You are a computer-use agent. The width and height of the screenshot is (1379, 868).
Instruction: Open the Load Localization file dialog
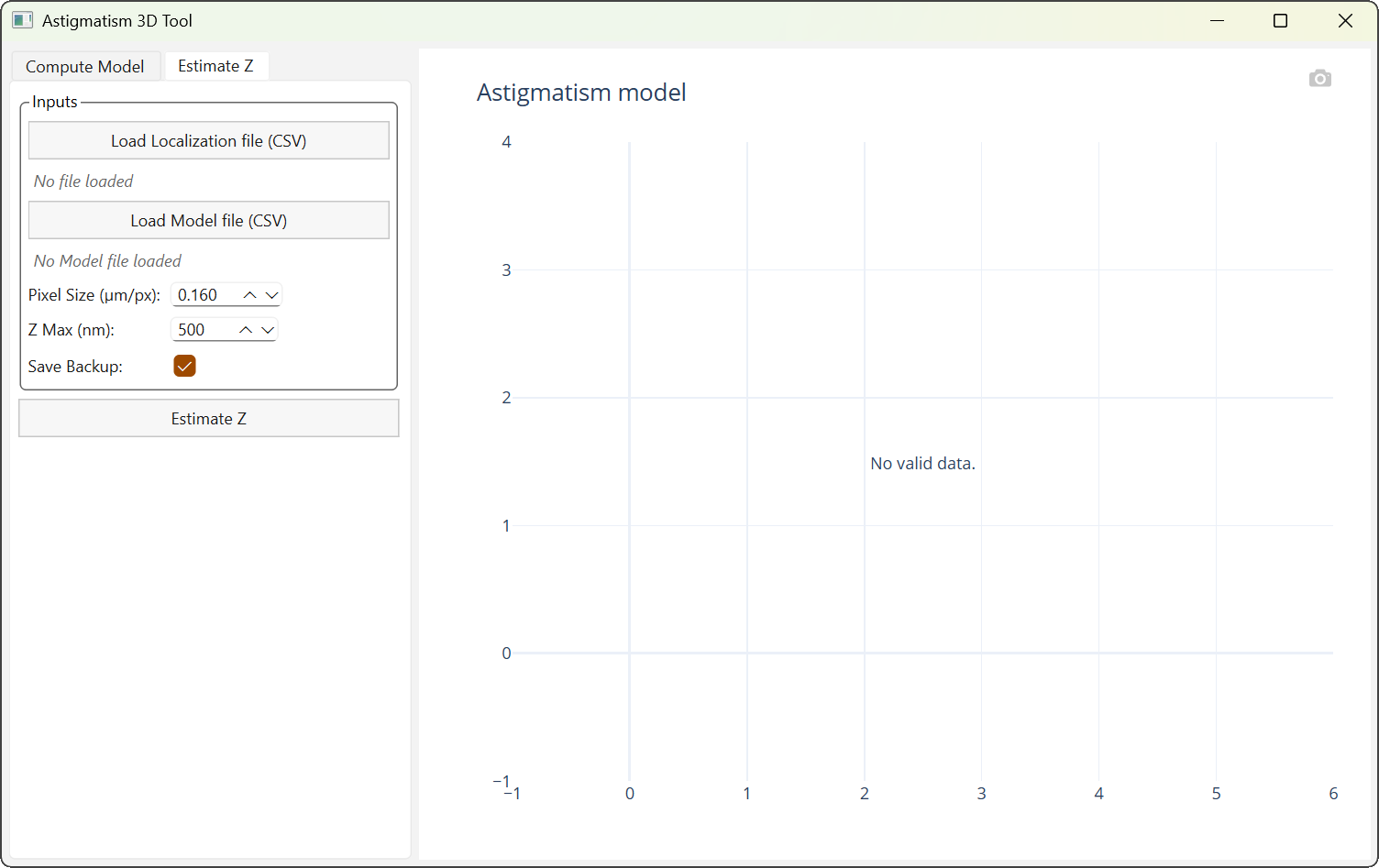(208, 140)
